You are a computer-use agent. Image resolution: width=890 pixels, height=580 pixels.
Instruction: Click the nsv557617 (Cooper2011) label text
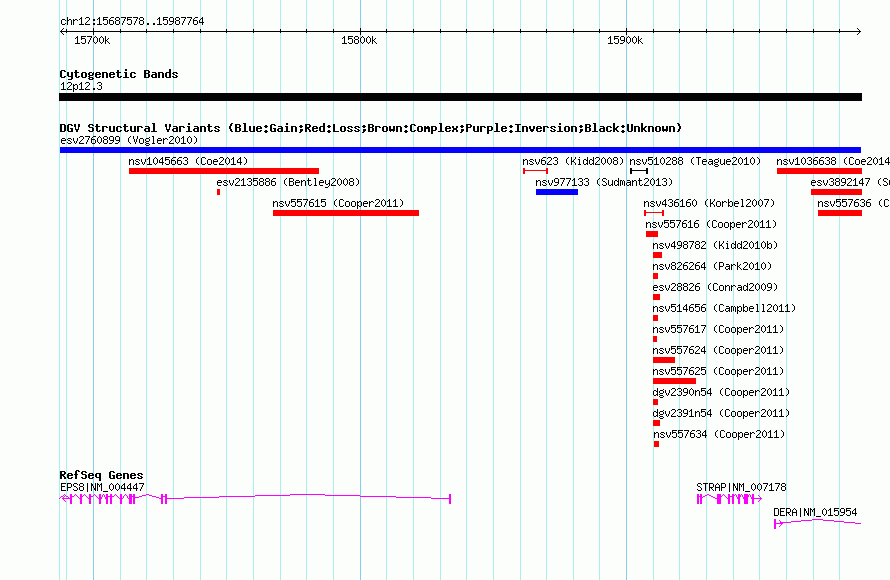tap(718, 329)
